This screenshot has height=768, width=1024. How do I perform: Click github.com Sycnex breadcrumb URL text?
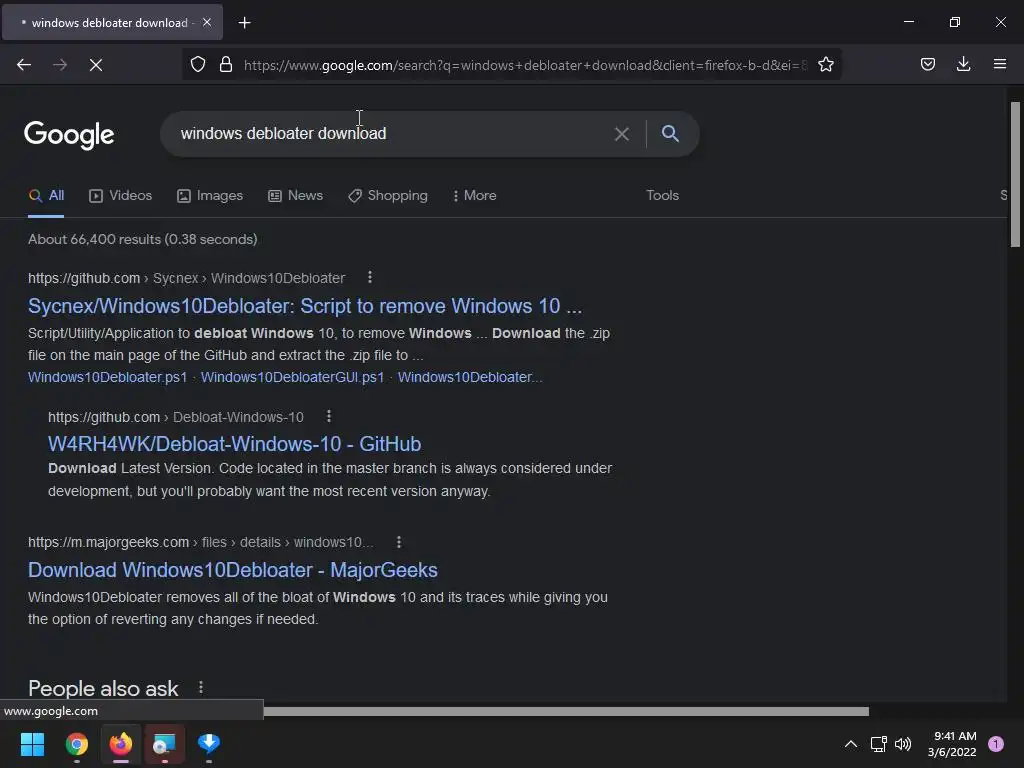(x=187, y=278)
